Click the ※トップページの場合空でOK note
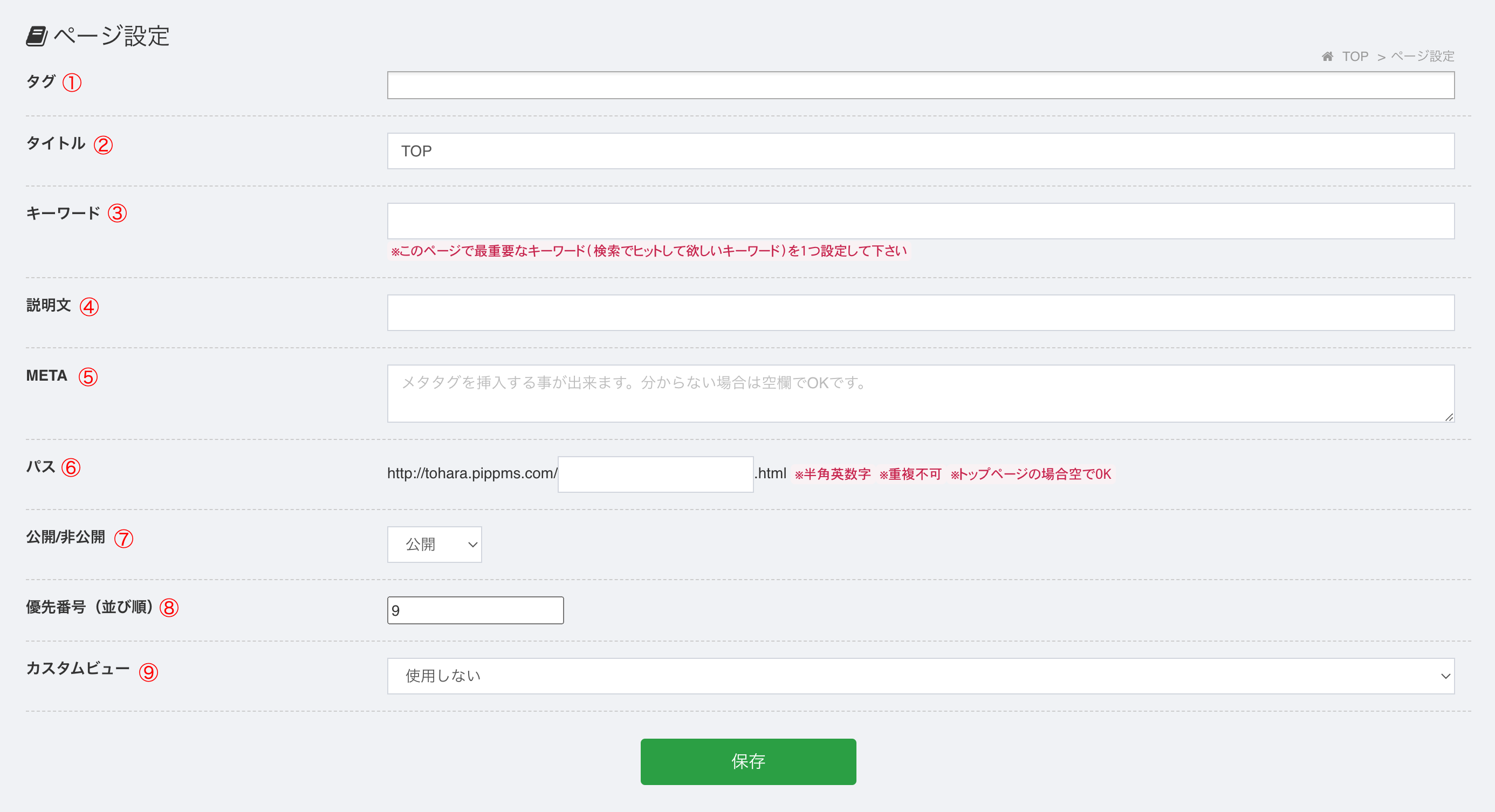 (1031, 474)
